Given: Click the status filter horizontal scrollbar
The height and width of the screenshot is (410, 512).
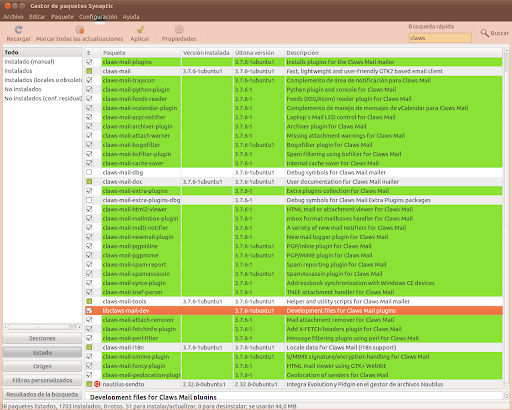Looking at the screenshot, I should click(x=42, y=327).
